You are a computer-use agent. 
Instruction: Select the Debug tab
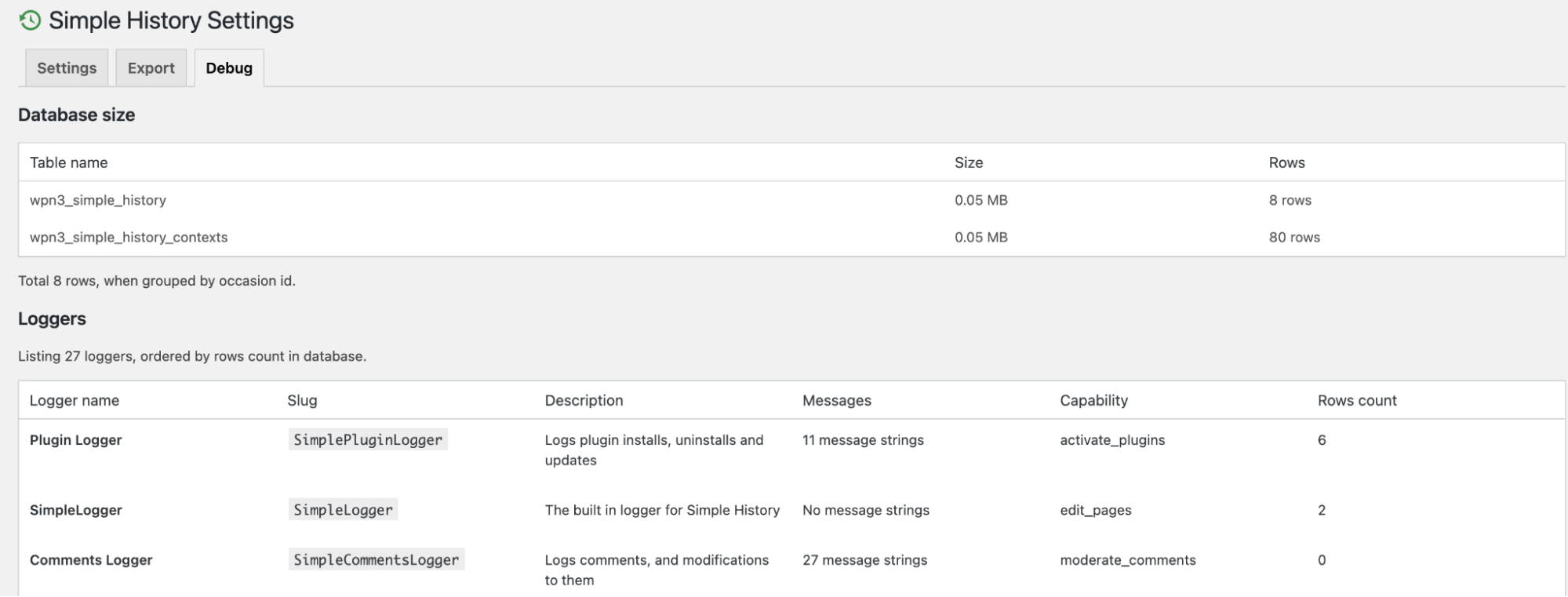coord(229,68)
